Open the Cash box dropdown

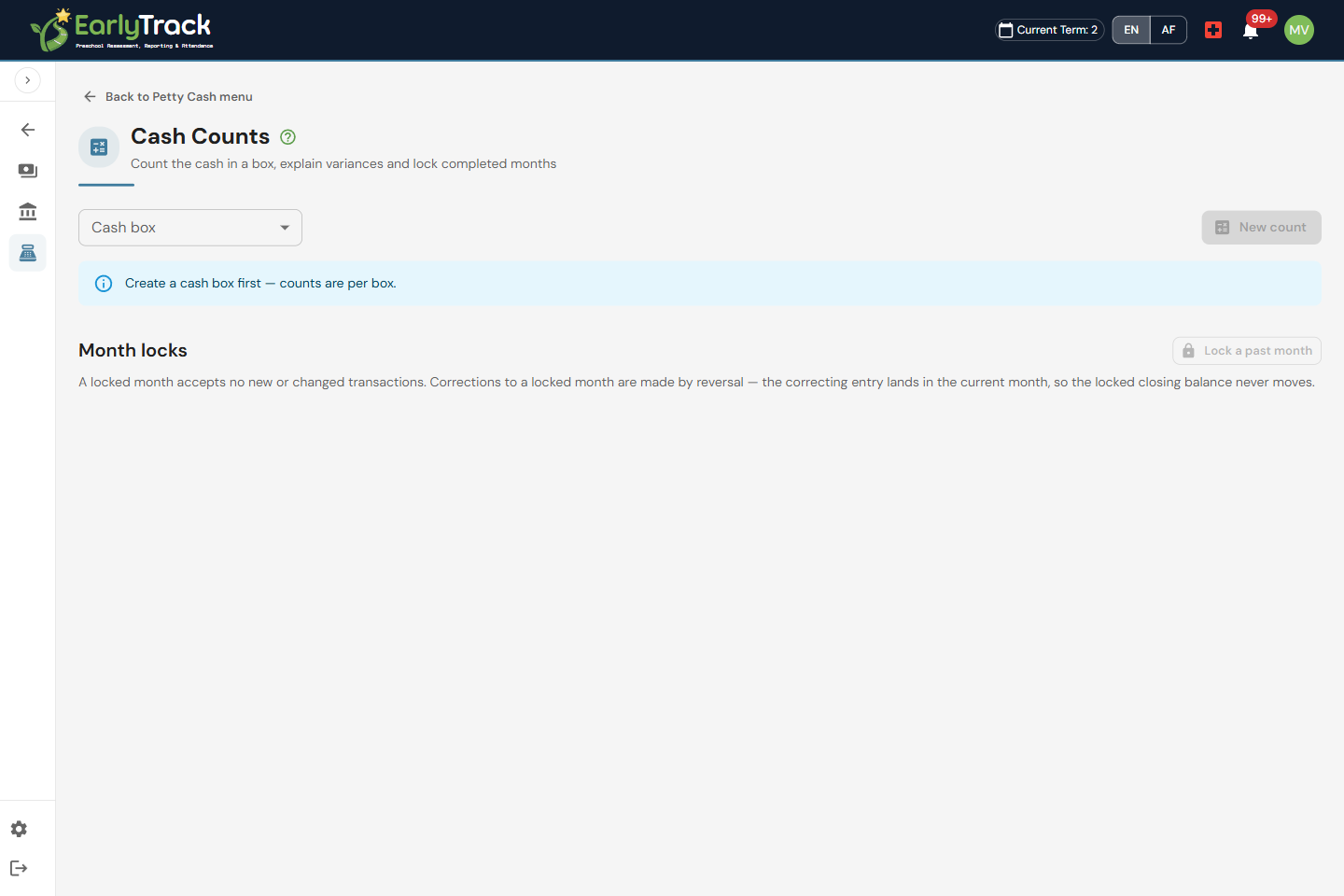click(x=190, y=228)
